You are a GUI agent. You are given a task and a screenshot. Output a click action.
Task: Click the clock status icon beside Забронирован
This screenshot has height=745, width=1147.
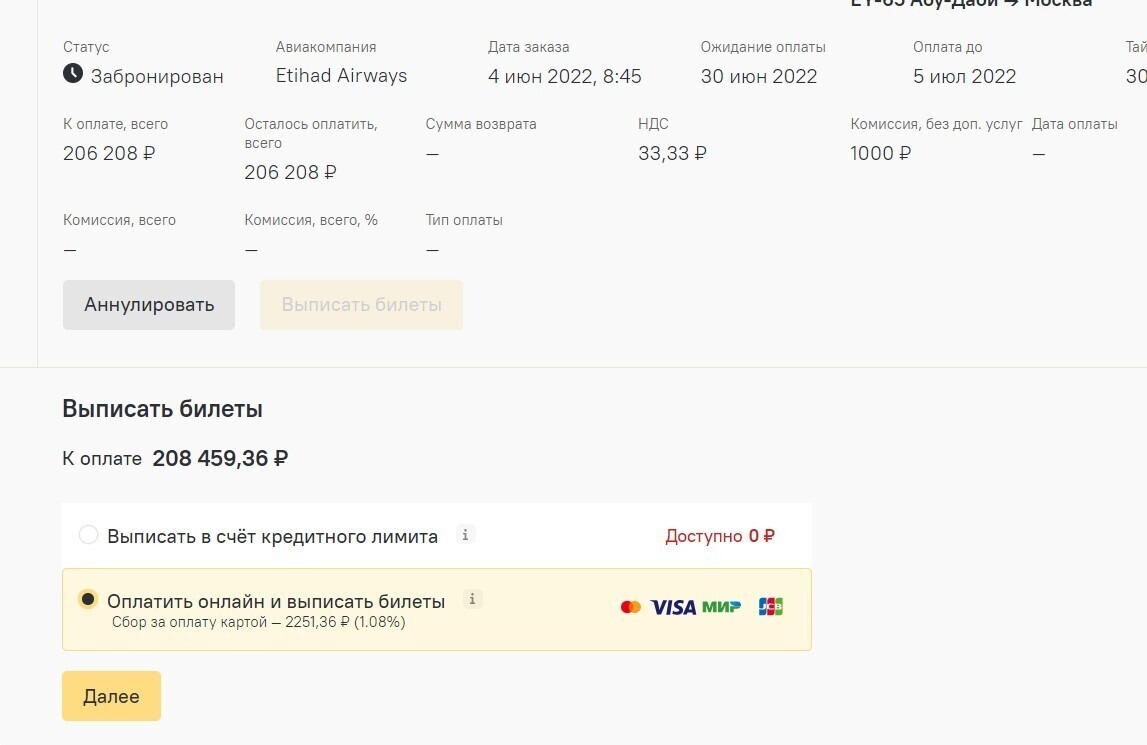(x=72, y=73)
